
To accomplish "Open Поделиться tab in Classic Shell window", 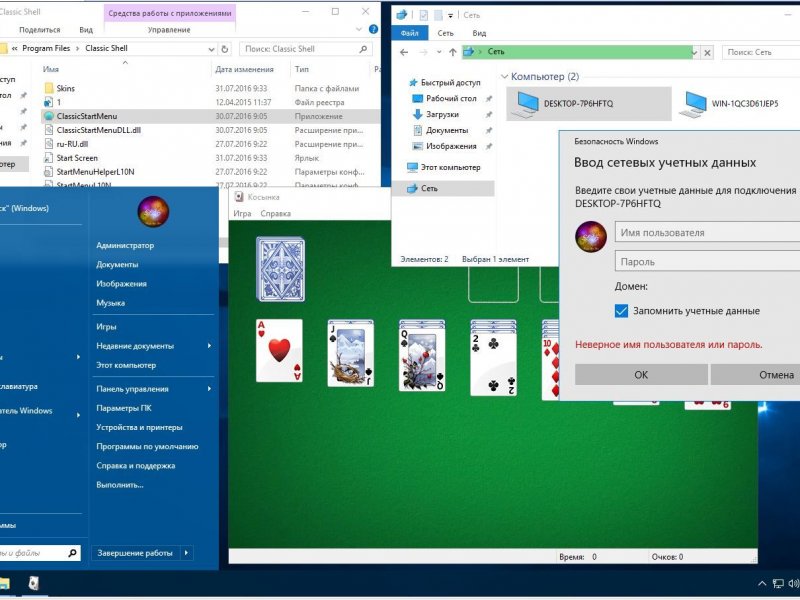I will click(x=39, y=30).
